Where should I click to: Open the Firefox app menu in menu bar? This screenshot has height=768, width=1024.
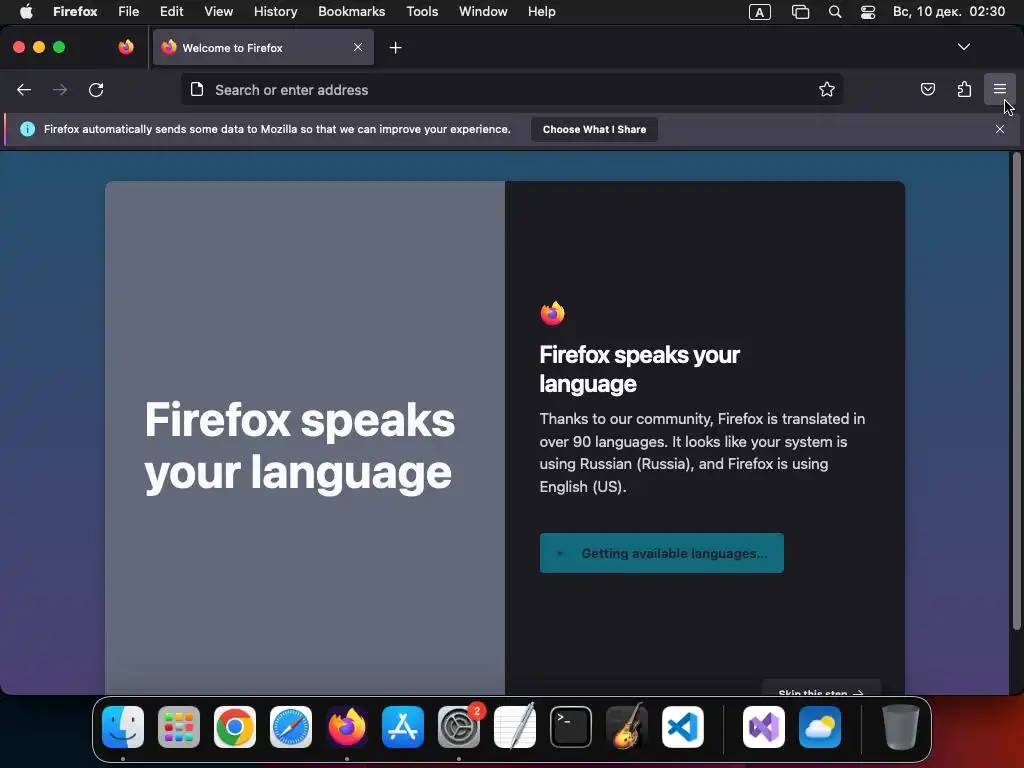(x=75, y=12)
